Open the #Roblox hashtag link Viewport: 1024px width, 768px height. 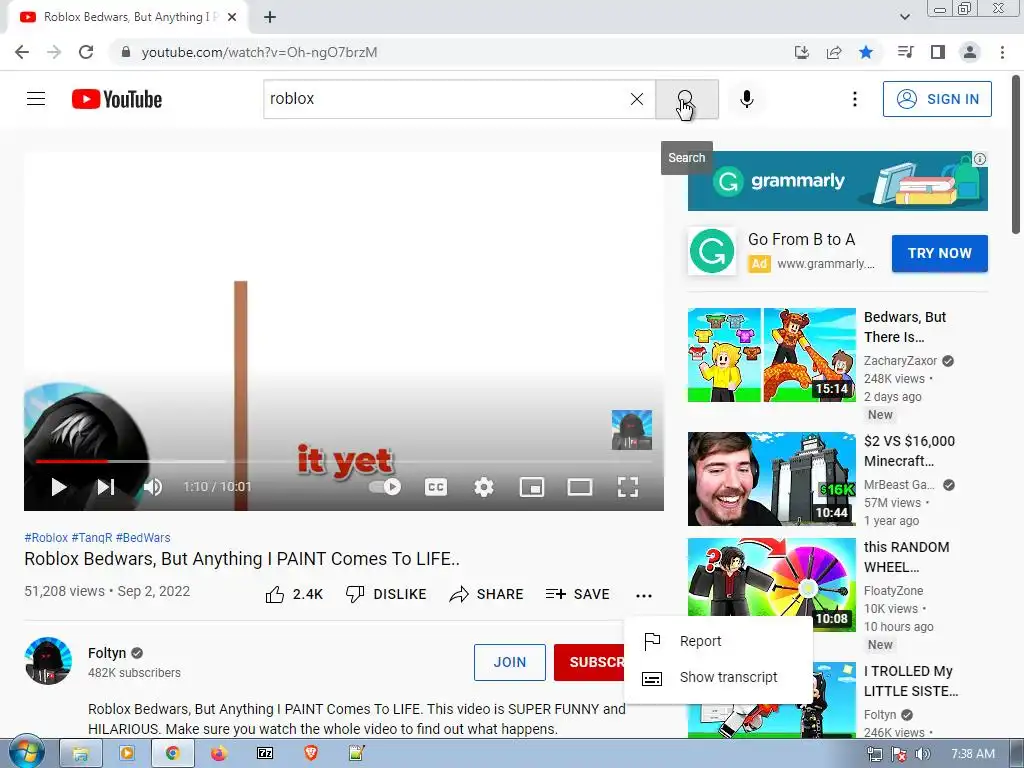click(x=46, y=537)
